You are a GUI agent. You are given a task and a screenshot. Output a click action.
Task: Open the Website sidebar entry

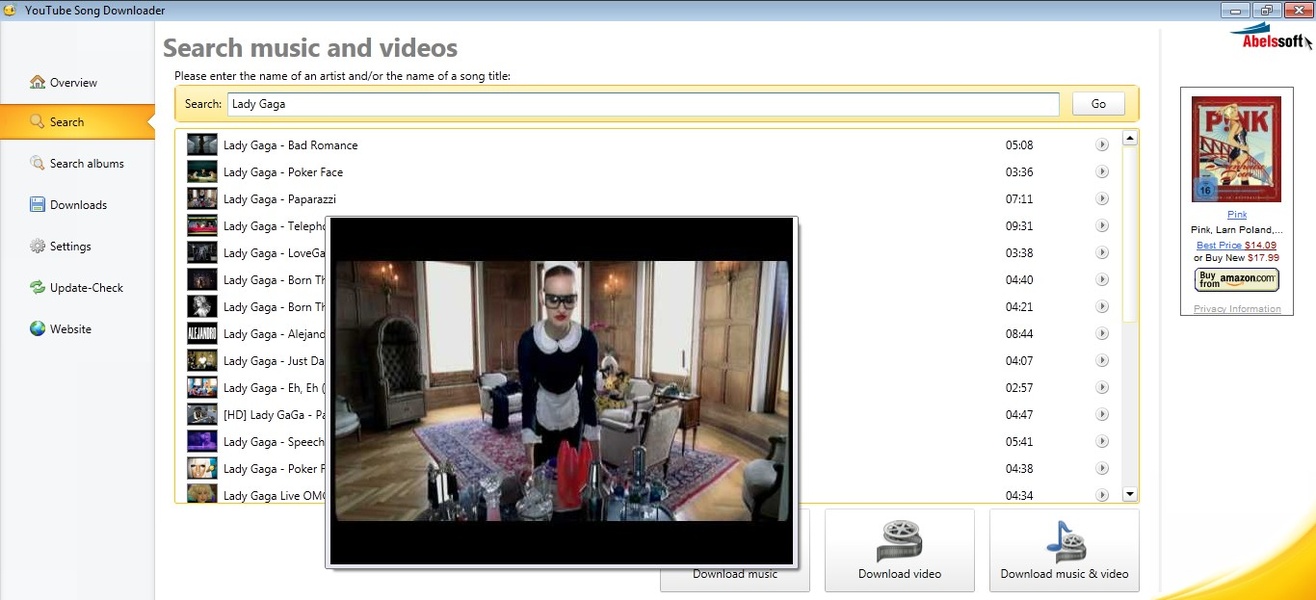60,329
